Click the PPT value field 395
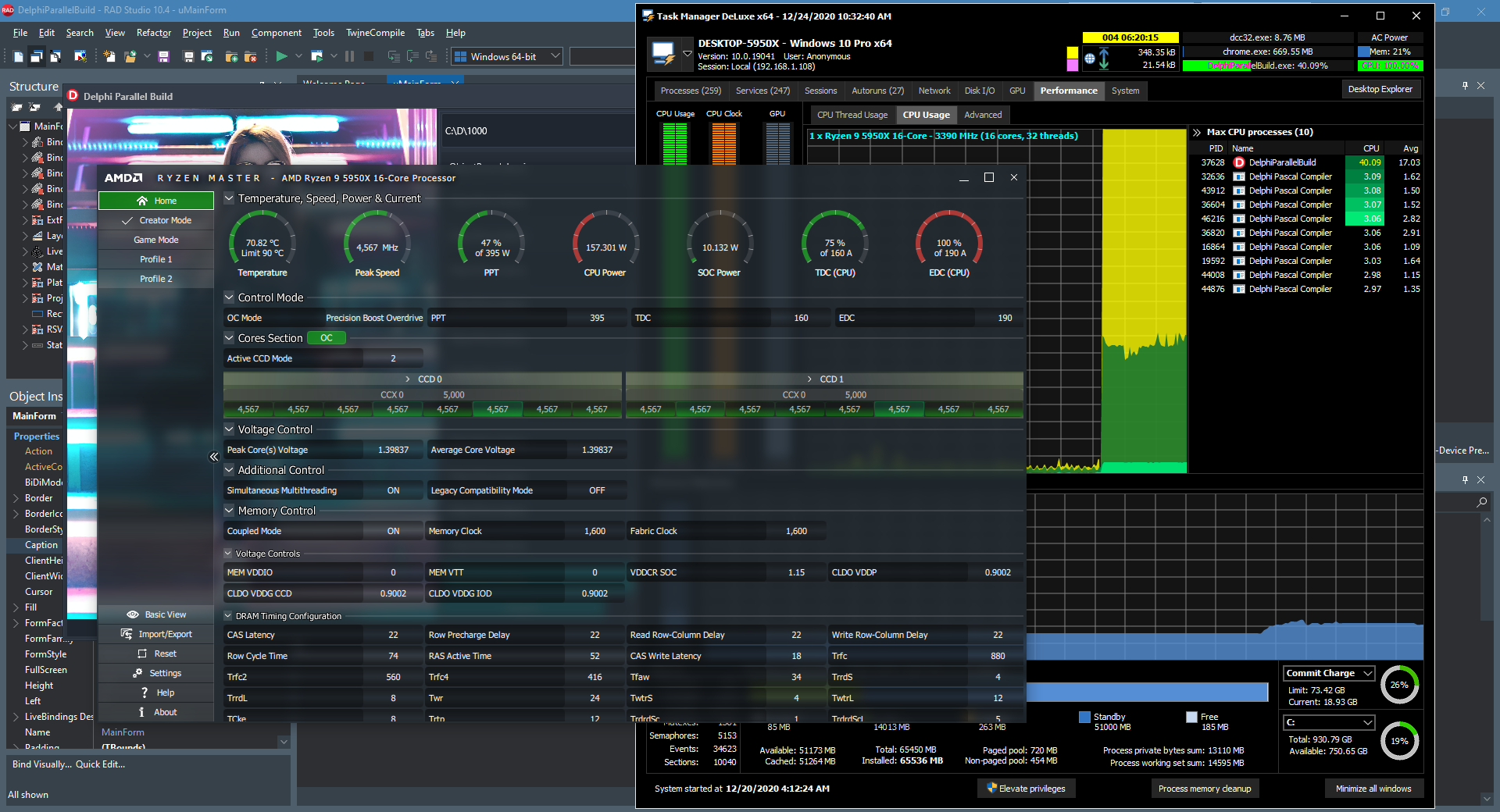The height and width of the screenshot is (812, 1500). coord(597,318)
